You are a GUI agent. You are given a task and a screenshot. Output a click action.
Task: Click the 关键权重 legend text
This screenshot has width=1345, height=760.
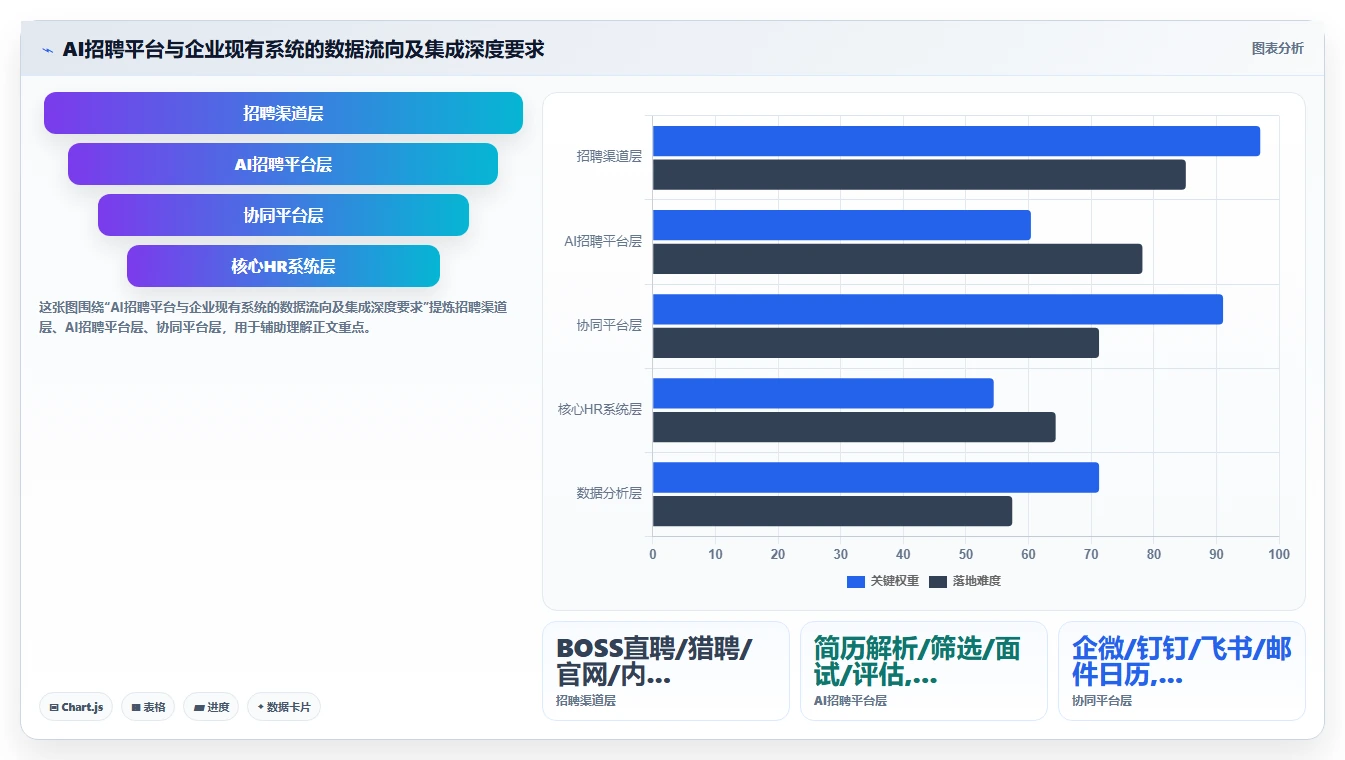pyautogui.click(x=895, y=581)
